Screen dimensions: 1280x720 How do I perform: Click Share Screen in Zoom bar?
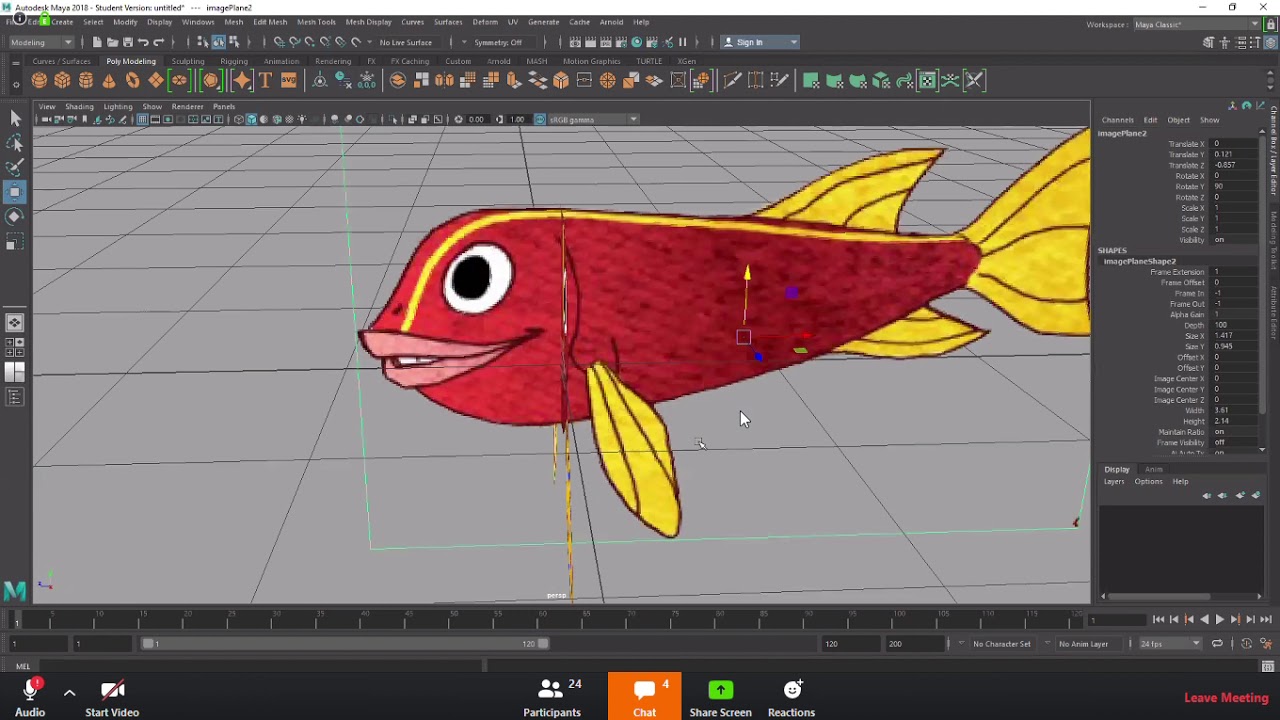(720, 697)
